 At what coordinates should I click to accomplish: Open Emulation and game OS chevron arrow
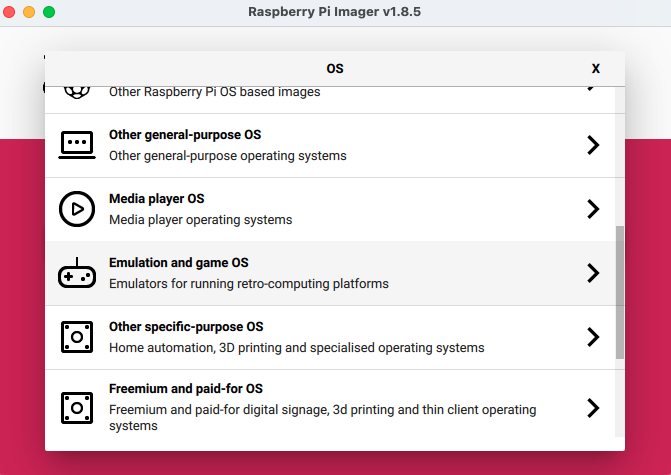pyautogui.click(x=593, y=273)
